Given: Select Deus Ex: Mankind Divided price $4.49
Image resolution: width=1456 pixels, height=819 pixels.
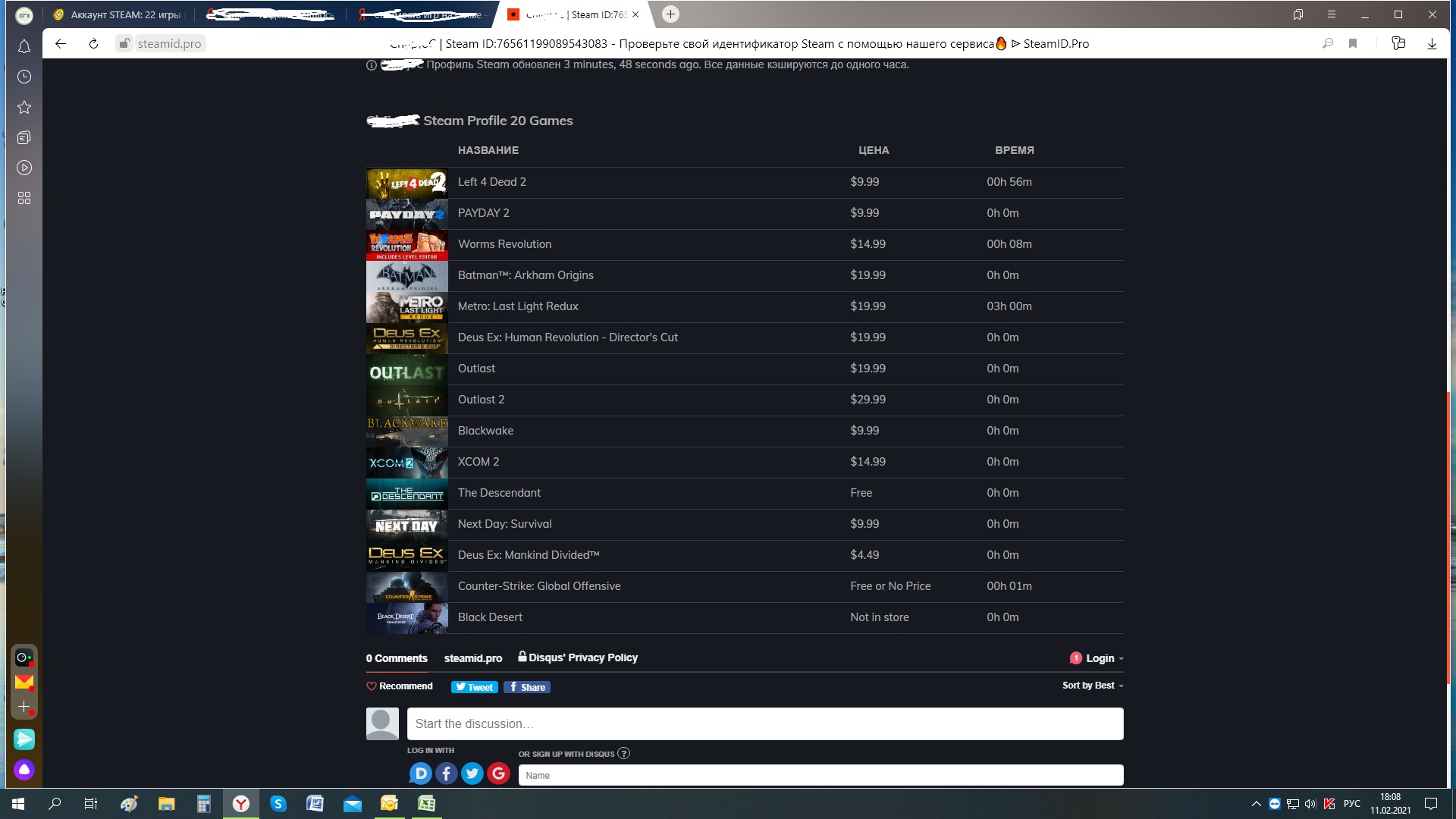Looking at the screenshot, I should pyautogui.click(x=864, y=555).
